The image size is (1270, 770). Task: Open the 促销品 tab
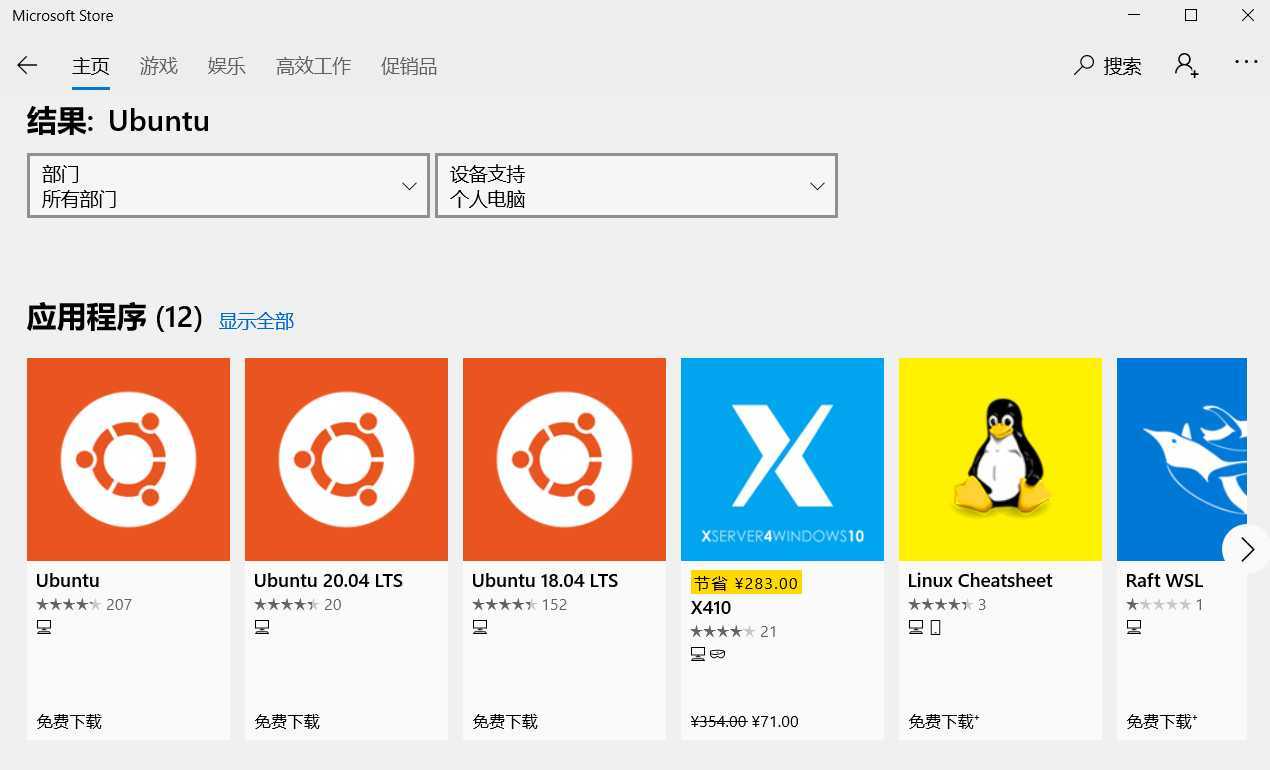point(409,66)
